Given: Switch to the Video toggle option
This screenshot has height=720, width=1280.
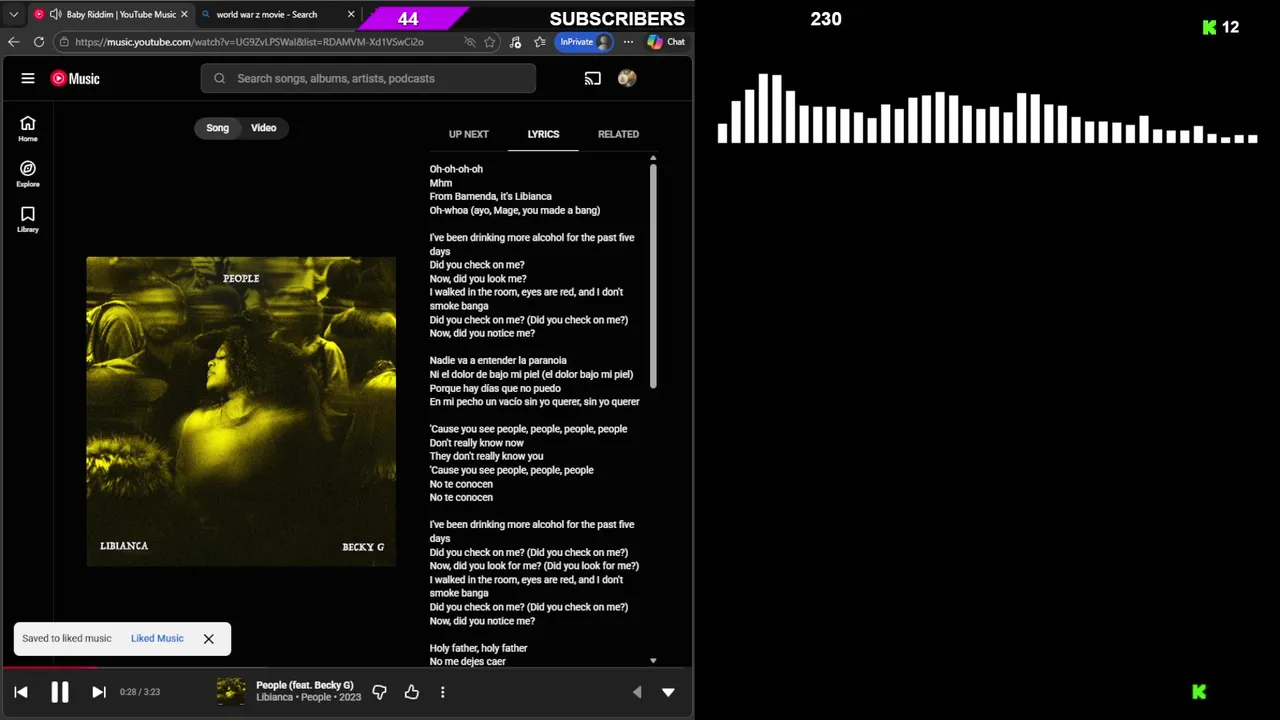Looking at the screenshot, I should [x=264, y=128].
